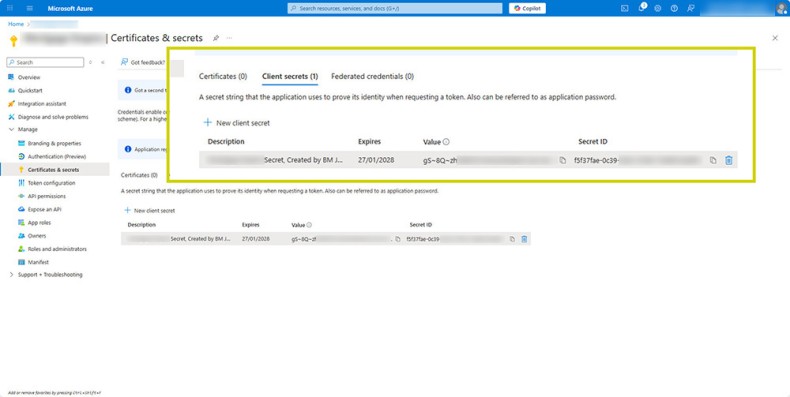
Task: Click the Copilot button
Action: coord(527,8)
